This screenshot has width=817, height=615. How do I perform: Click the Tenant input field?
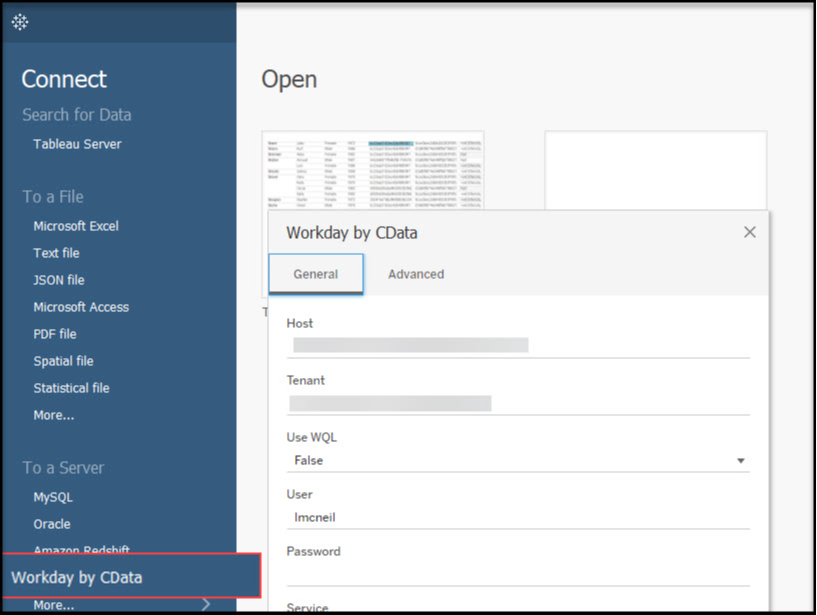[x=518, y=403]
